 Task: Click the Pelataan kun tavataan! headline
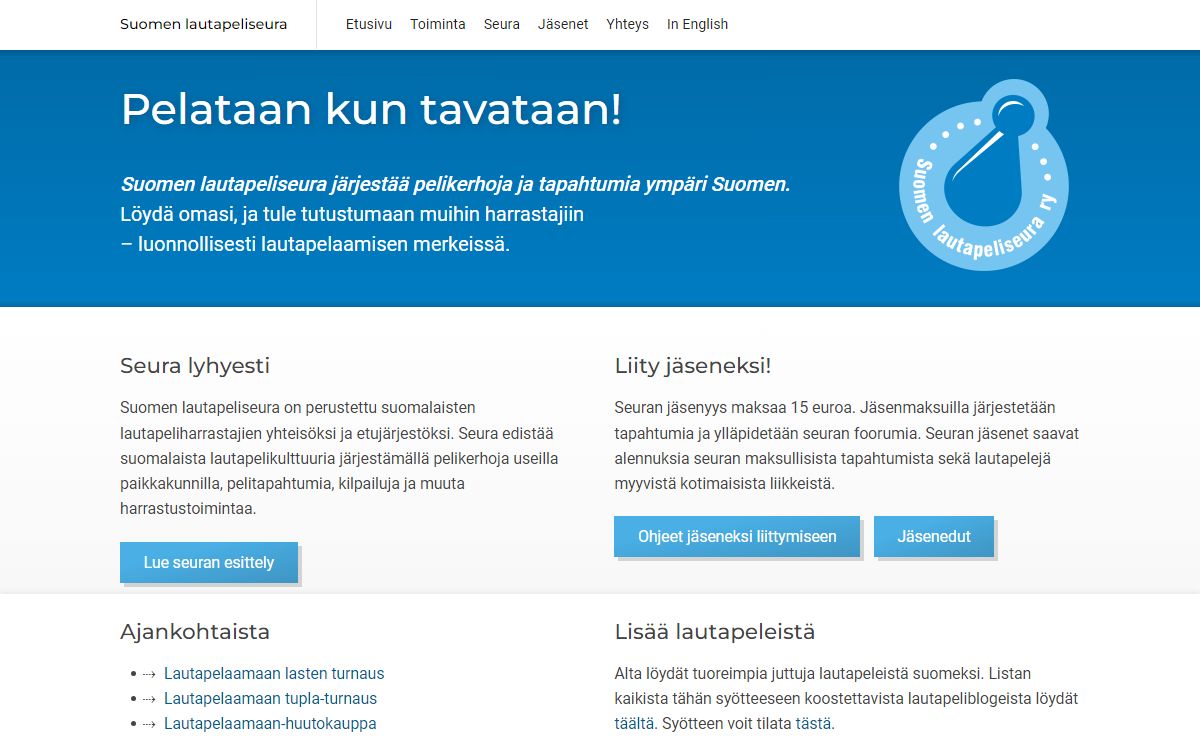(x=371, y=109)
